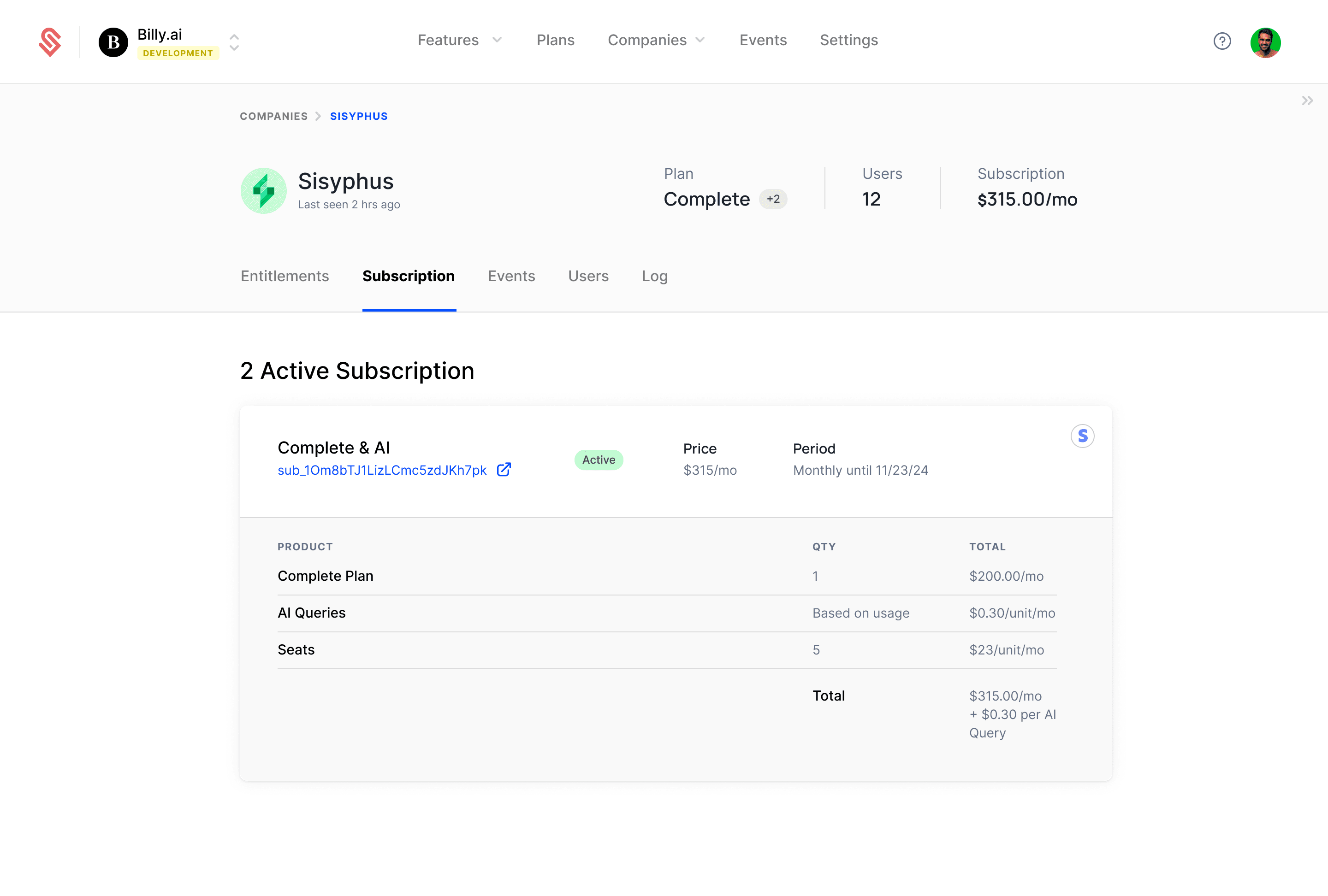Click the sub_1Om8bTJ1LizLCmc5zdJKh7pk subscription link
The width and height of the screenshot is (1328, 896).
click(382, 470)
